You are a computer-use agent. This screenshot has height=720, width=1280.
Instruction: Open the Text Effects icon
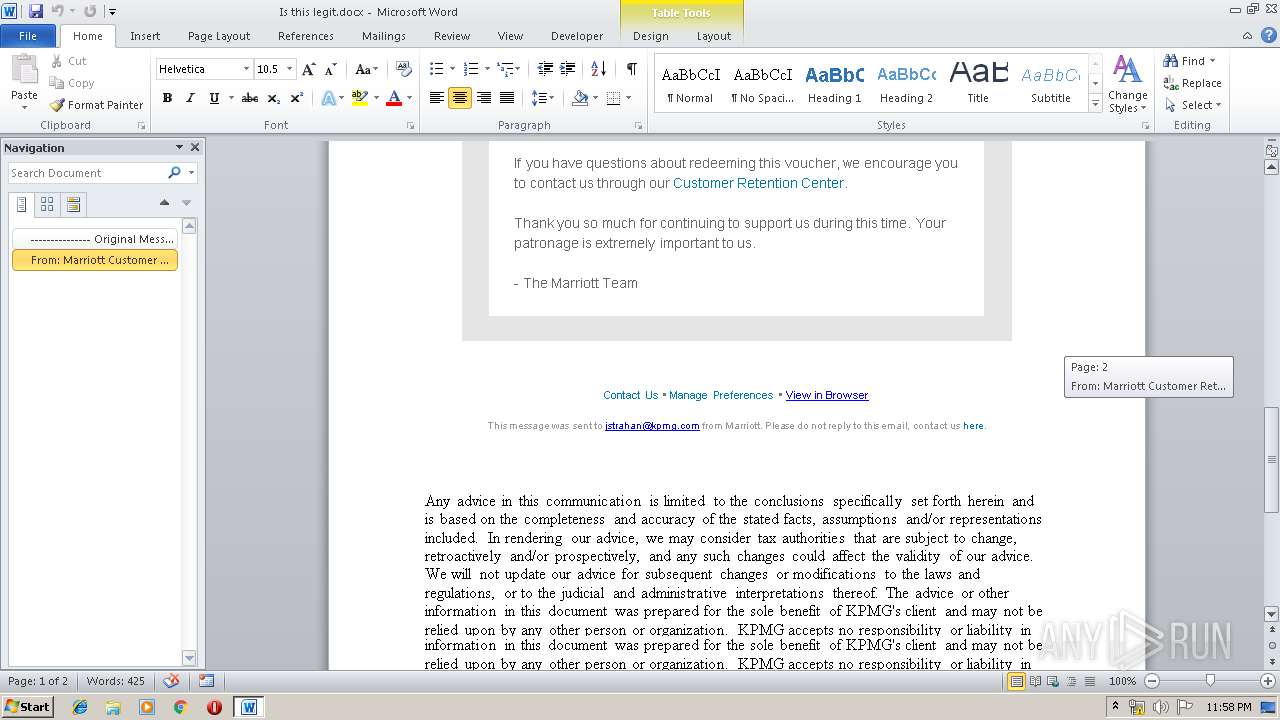tap(328, 98)
